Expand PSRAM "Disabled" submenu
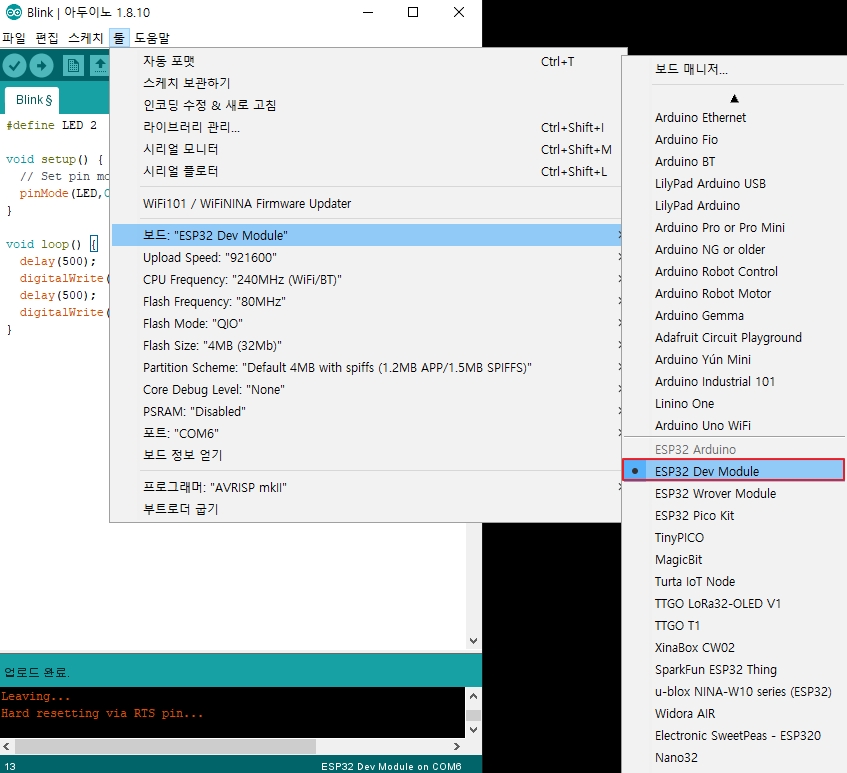847x773 pixels. (x=366, y=412)
